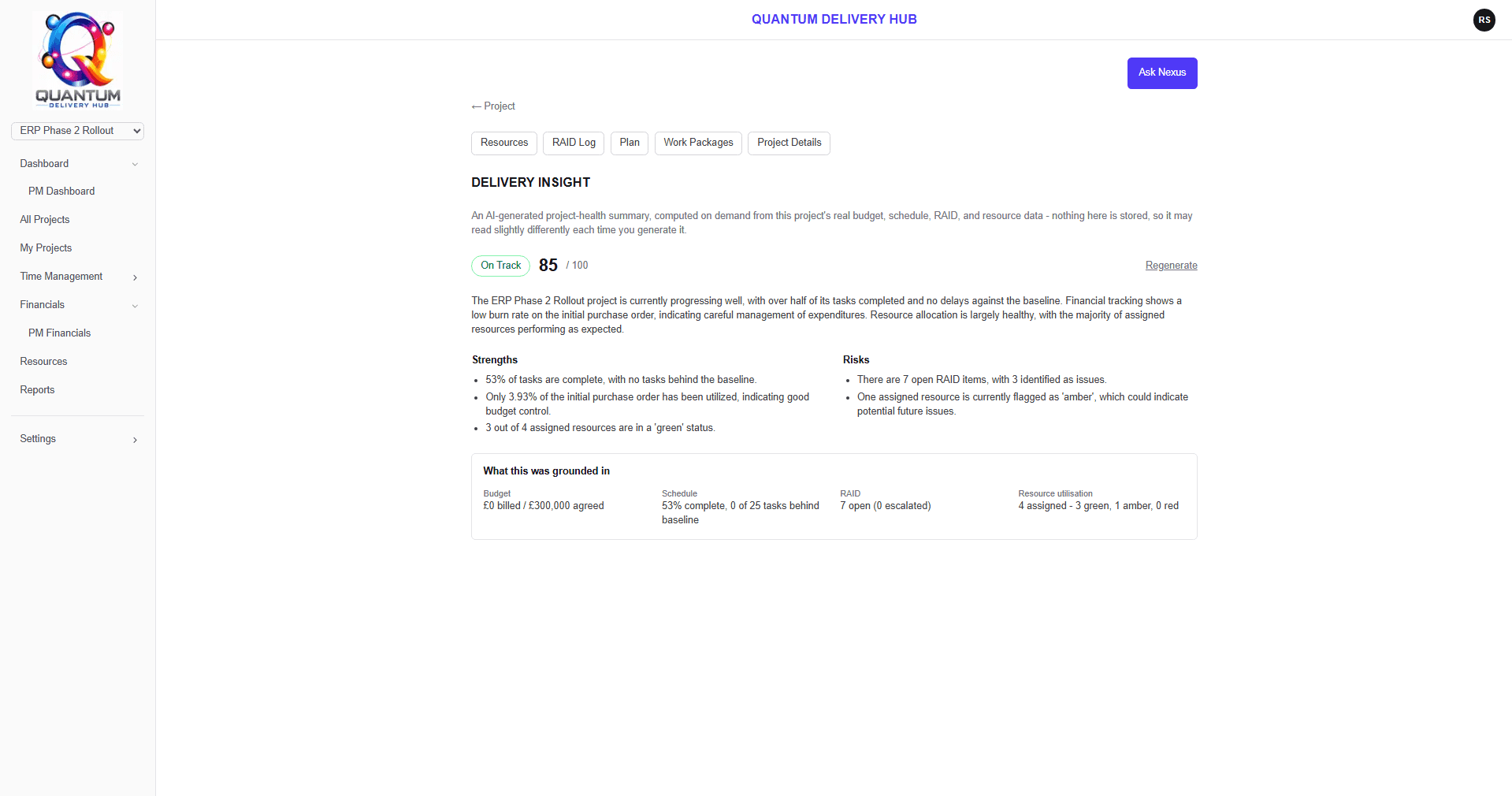The width and height of the screenshot is (1512, 796).
Task: Open Reports in the sidebar
Action: [x=37, y=390]
